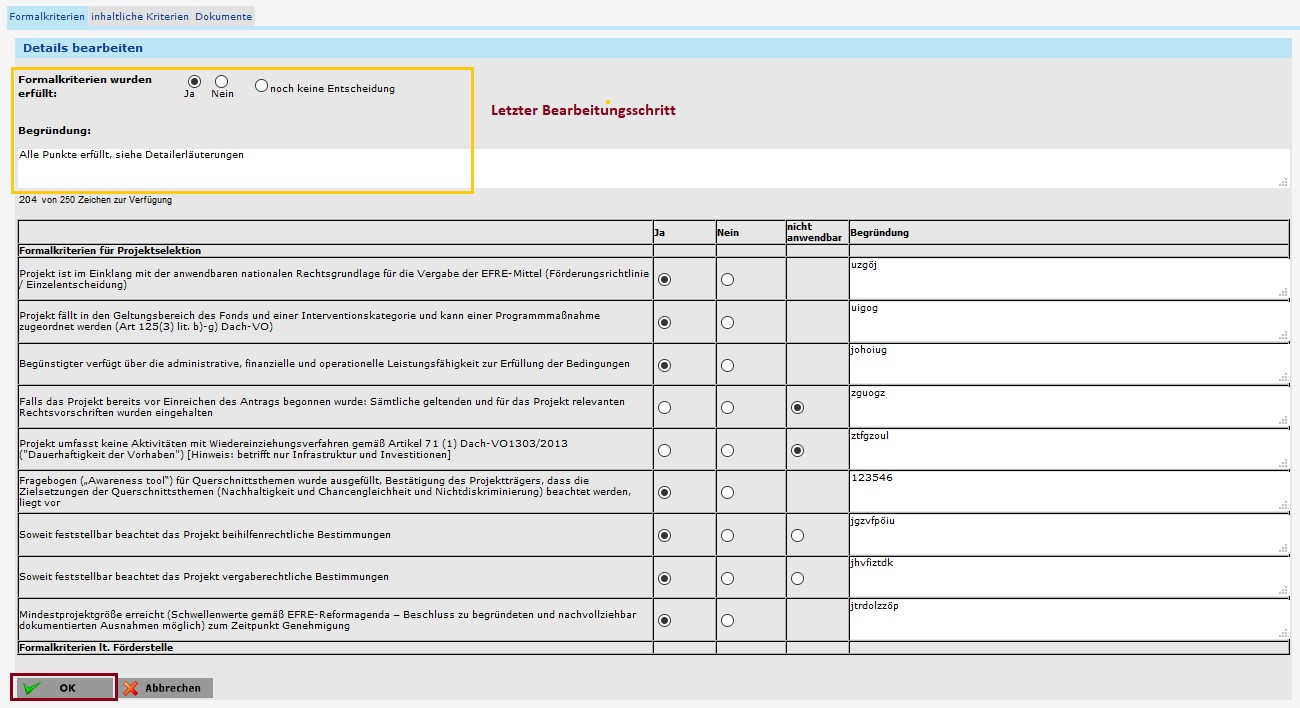
Task: Edit the main Begründung text area
Action: (653, 167)
